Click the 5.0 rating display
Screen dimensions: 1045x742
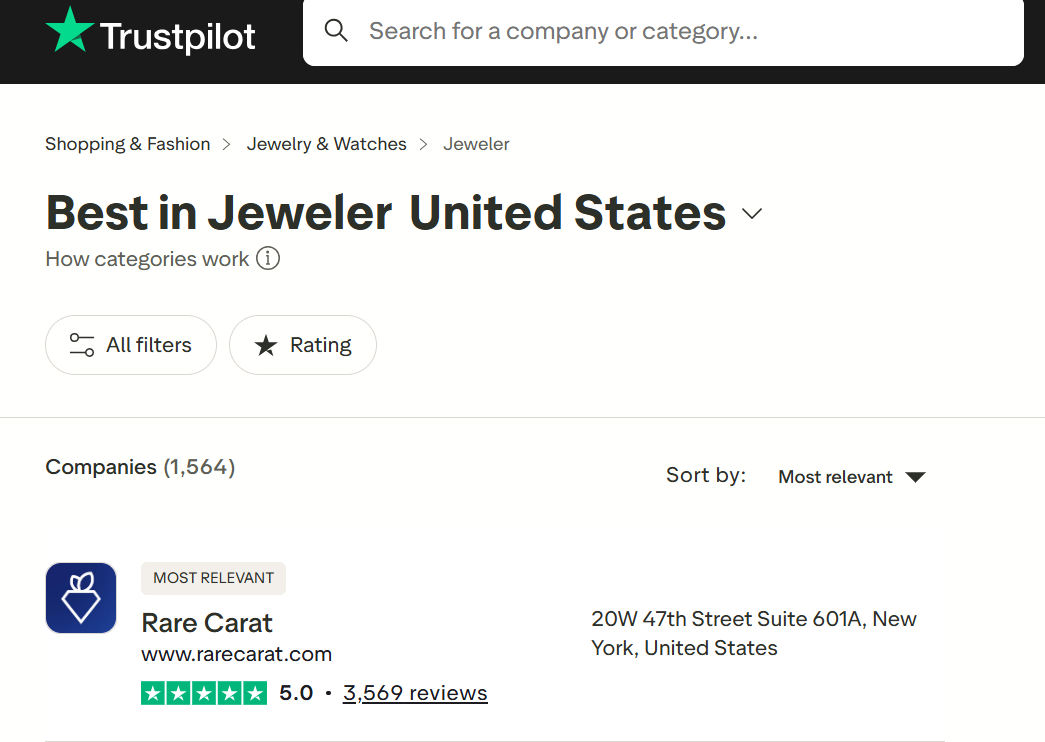click(x=296, y=692)
